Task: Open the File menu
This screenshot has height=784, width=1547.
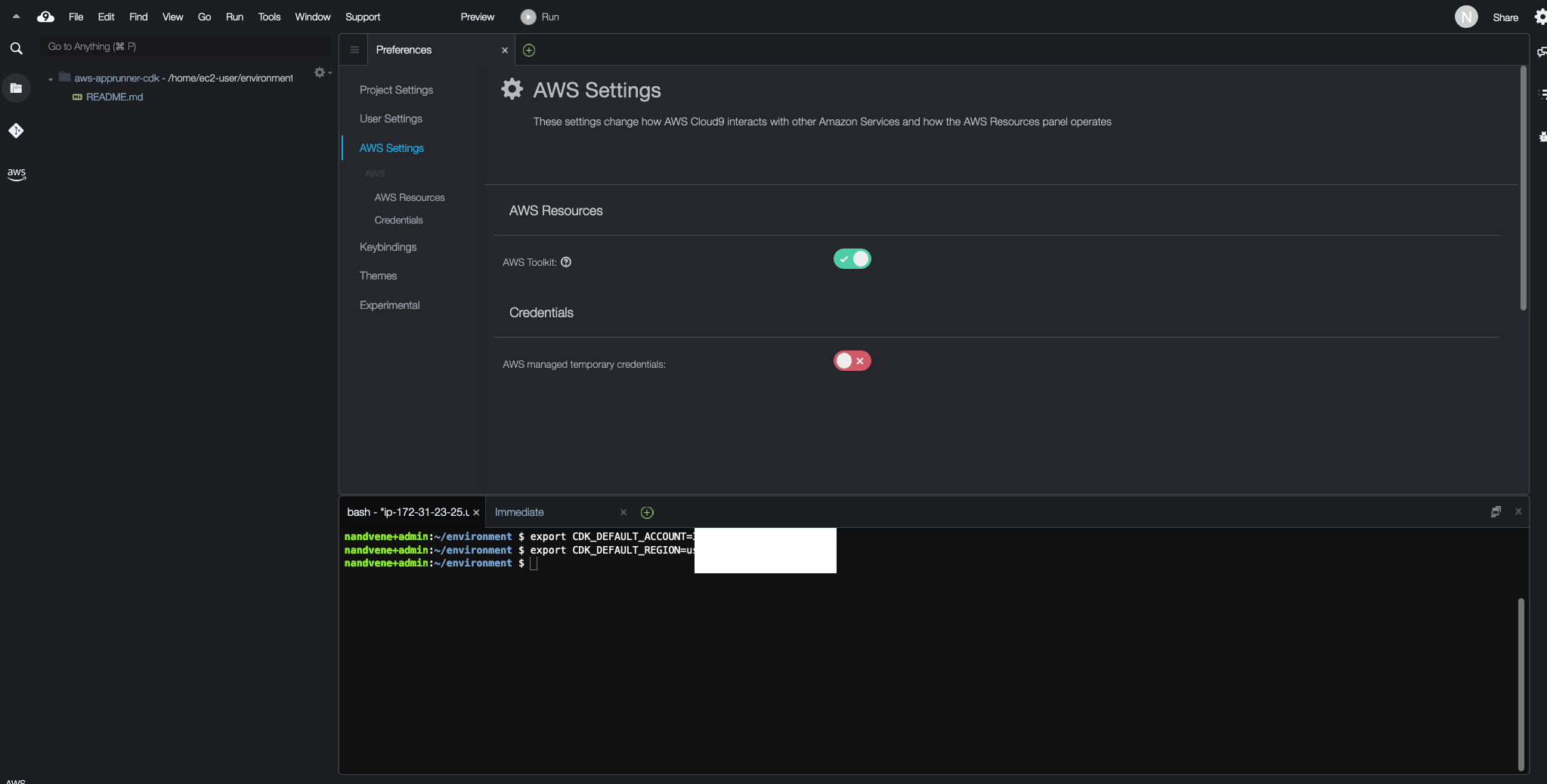Action: (x=76, y=17)
